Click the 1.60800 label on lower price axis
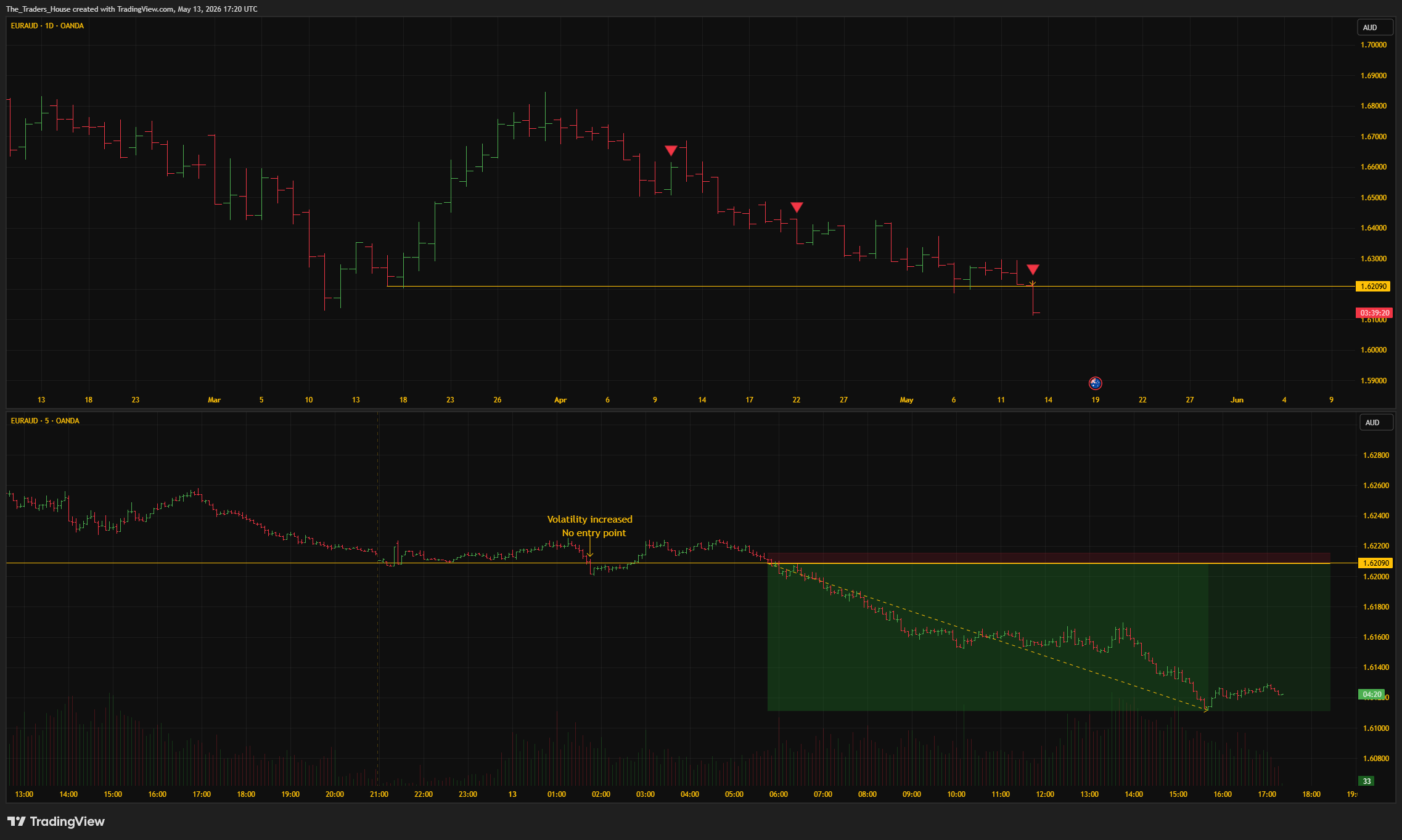 [x=1376, y=759]
